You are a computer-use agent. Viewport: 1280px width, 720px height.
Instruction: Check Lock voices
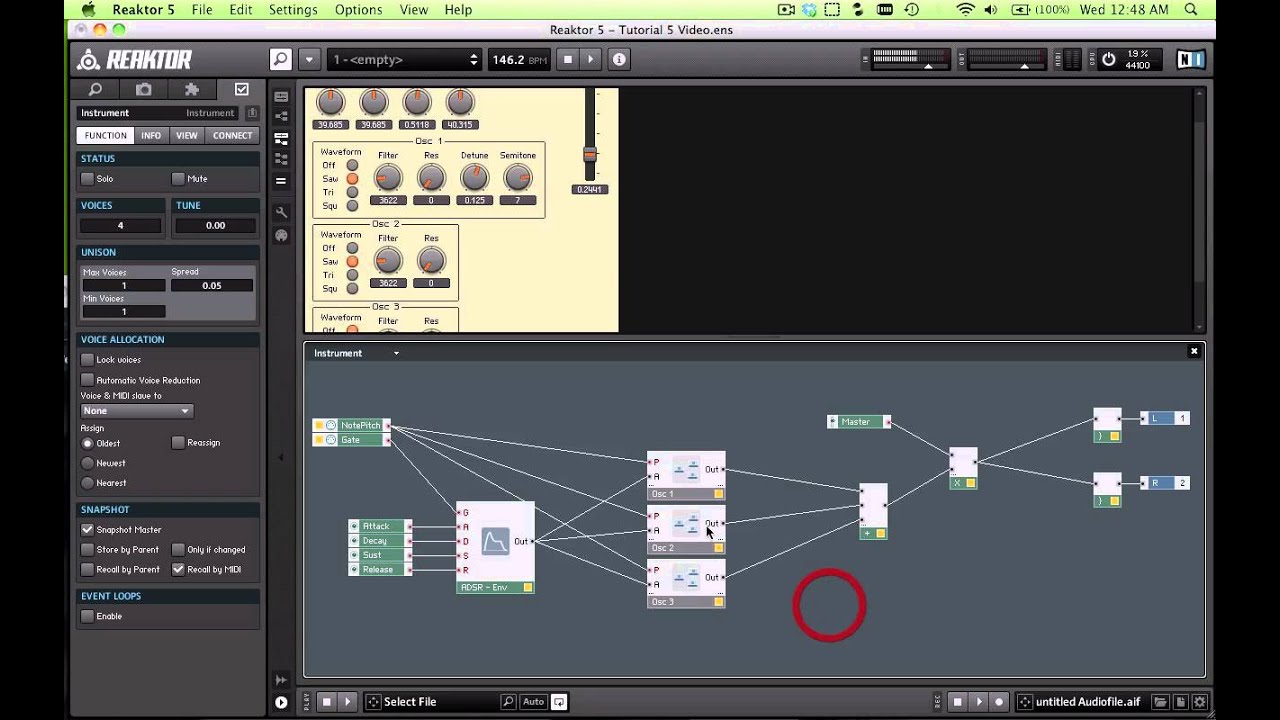click(88, 359)
